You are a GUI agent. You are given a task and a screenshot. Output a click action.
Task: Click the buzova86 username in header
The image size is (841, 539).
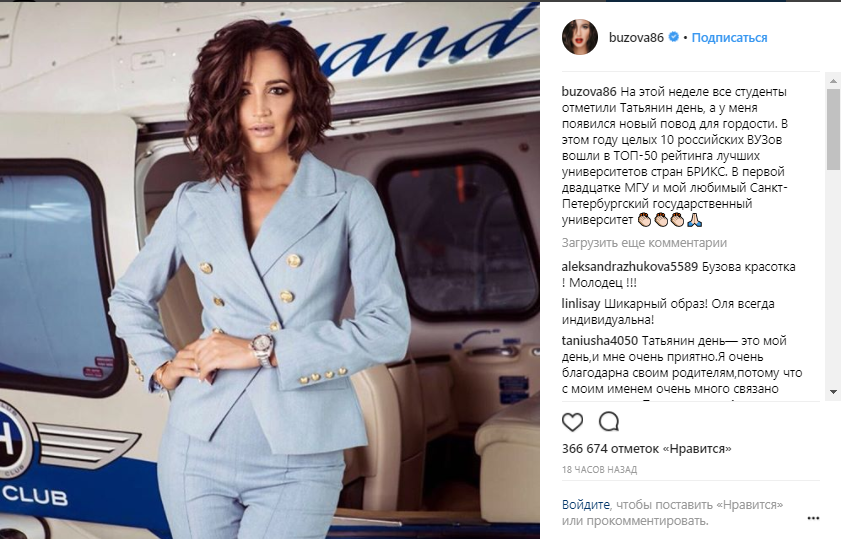coord(636,38)
